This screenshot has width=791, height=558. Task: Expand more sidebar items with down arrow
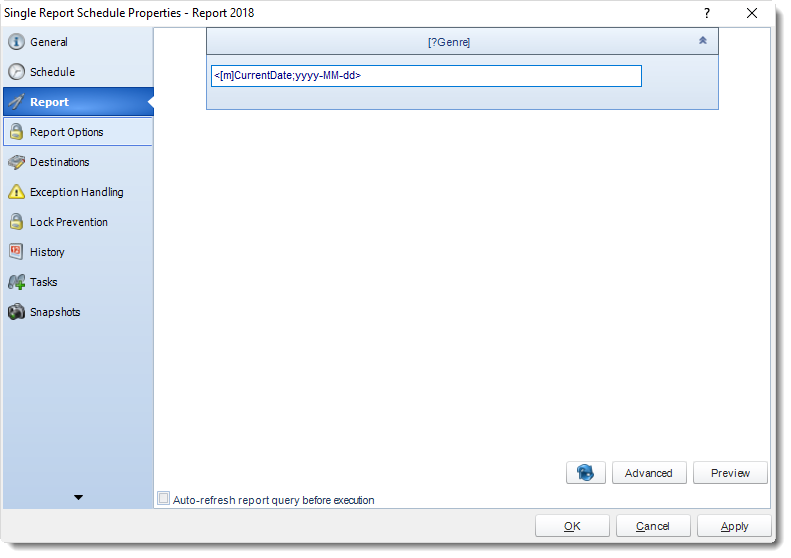click(x=78, y=497)
